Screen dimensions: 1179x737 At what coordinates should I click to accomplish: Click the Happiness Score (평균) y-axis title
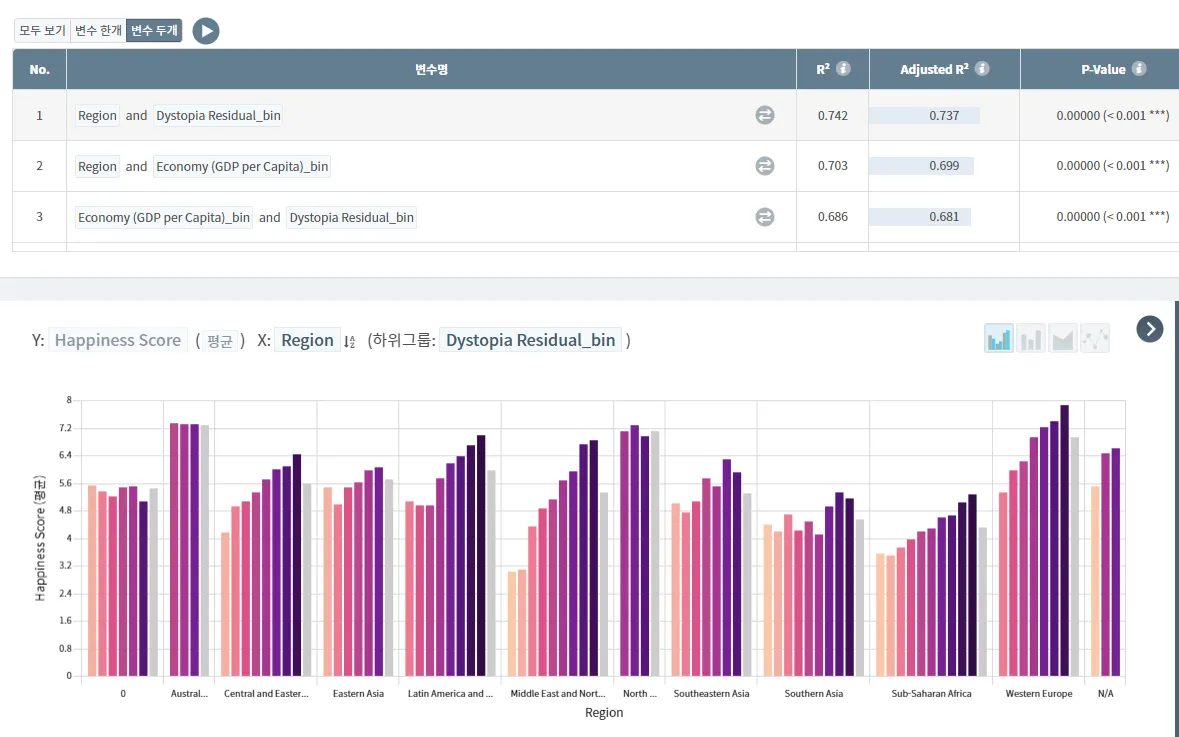coord(41,537)
